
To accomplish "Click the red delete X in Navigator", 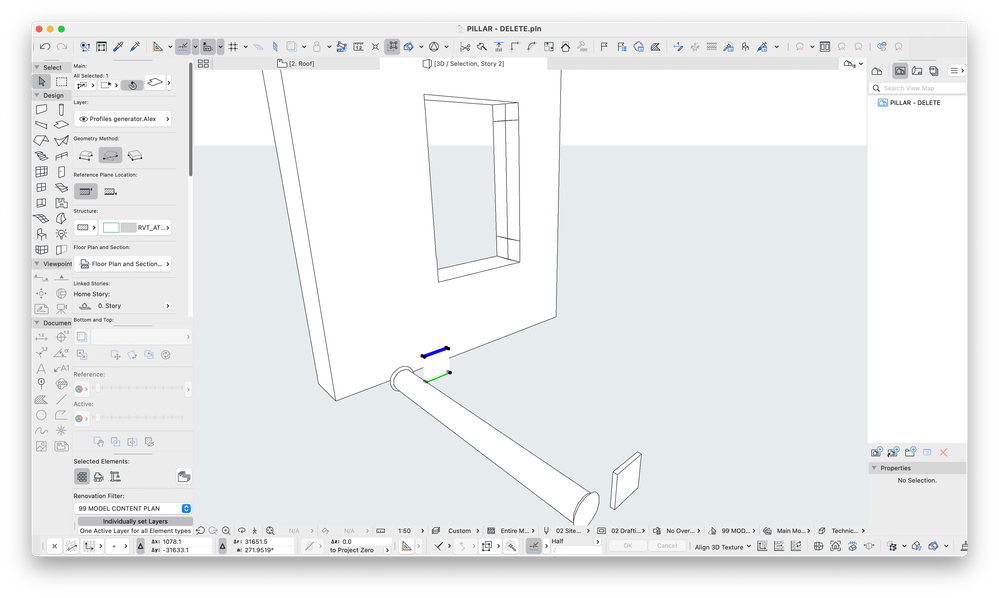I will tap(944, 452).
